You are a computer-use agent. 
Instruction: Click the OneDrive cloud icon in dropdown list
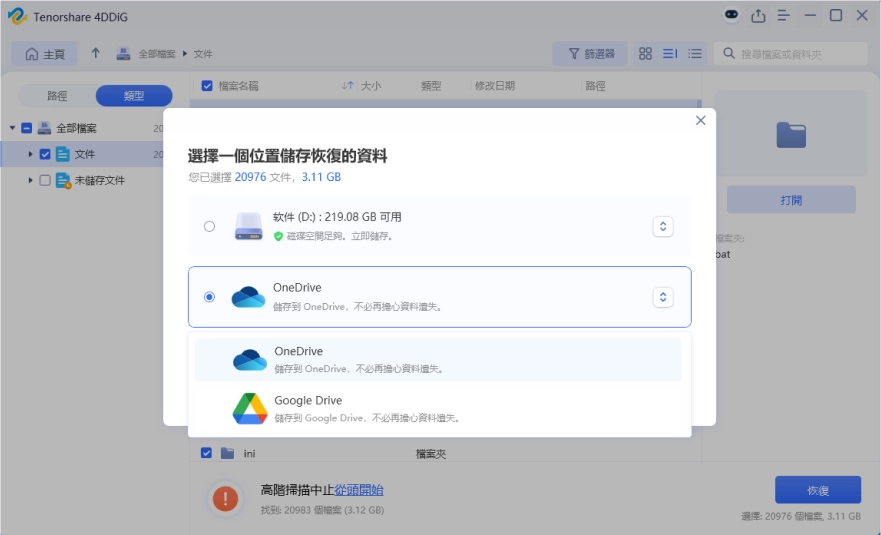(249, 360)
